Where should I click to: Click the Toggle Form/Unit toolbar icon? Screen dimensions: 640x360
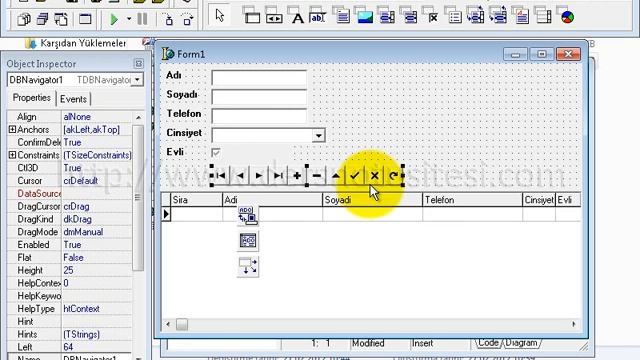pos(61,19)
